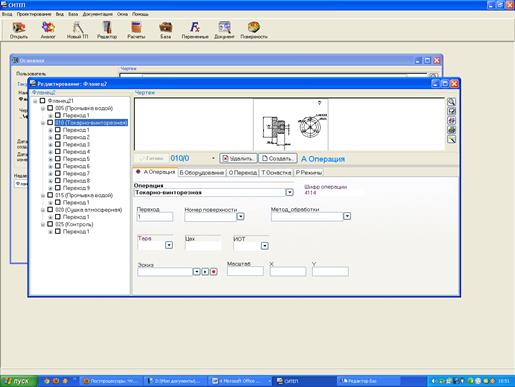Select Переход 2 row under 010
The width and height of the screenshot is (515, 387).
tap(76, 137)
